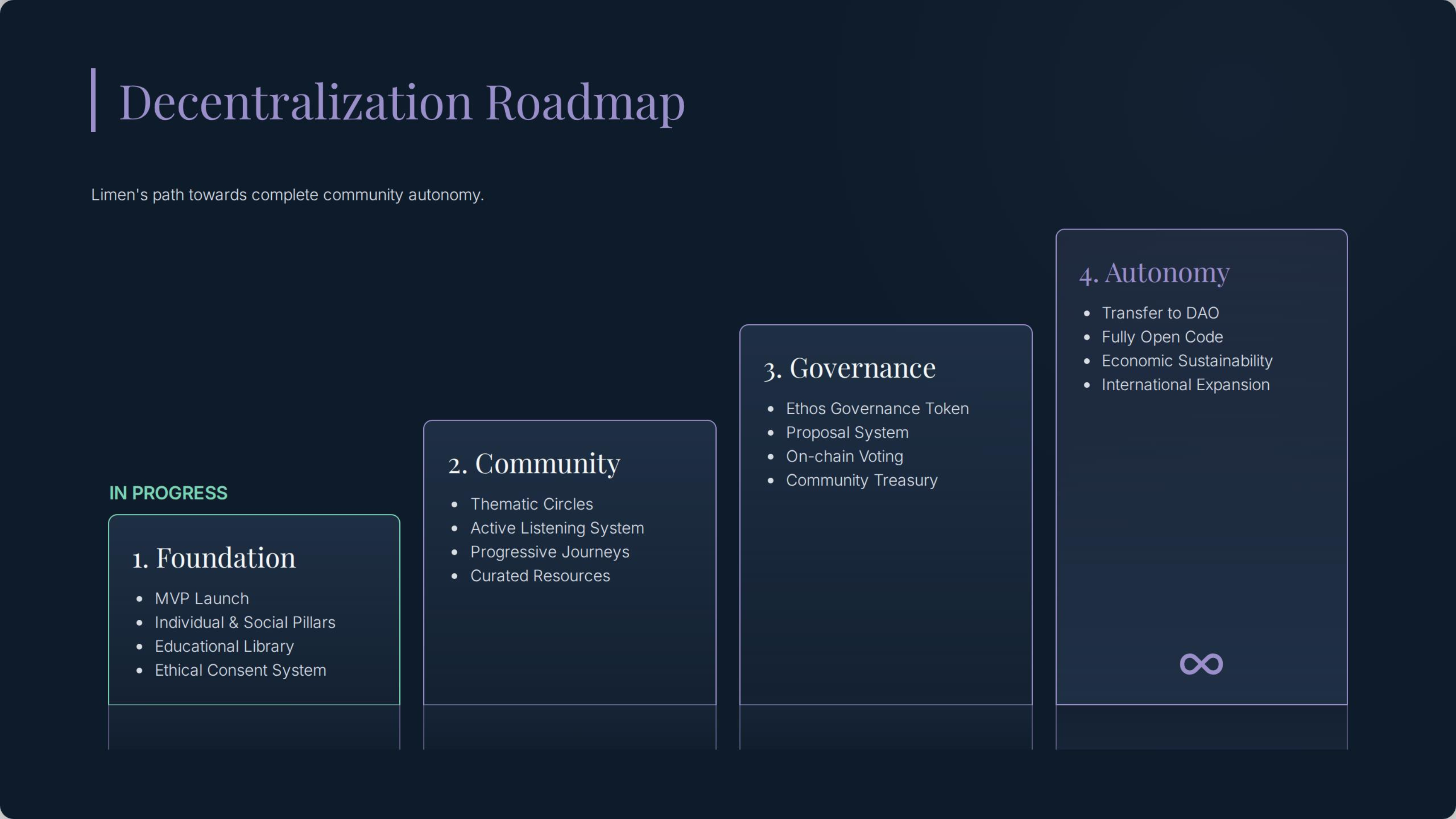Click the 2. Community heading
The width and height of the screenshot is (1456, 819).
(534, 464)
